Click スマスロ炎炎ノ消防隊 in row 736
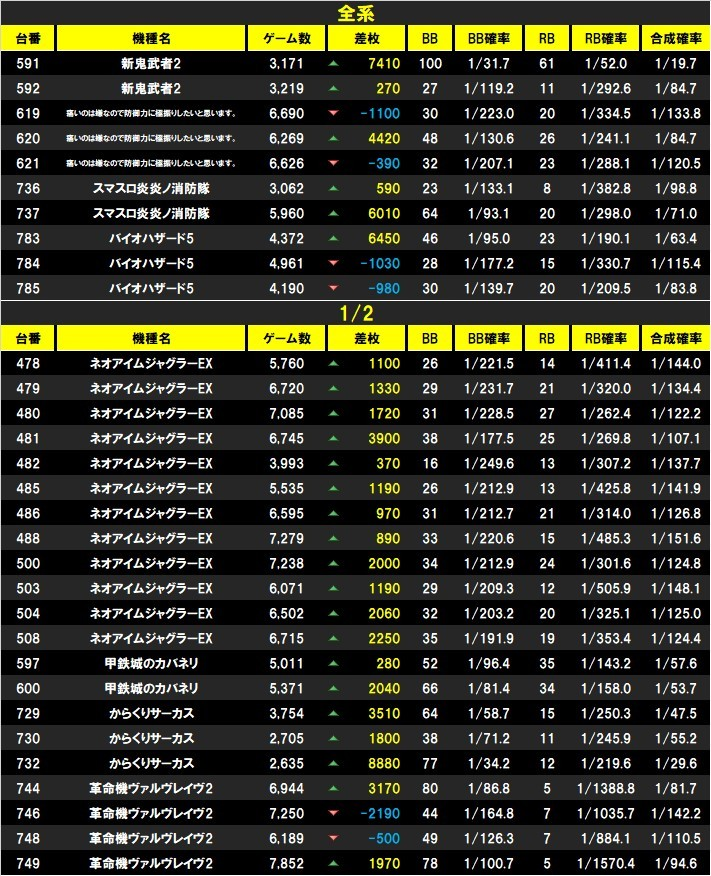Viewport: 711px width, 876px height. pyautogui.click(x=151, y=188)
